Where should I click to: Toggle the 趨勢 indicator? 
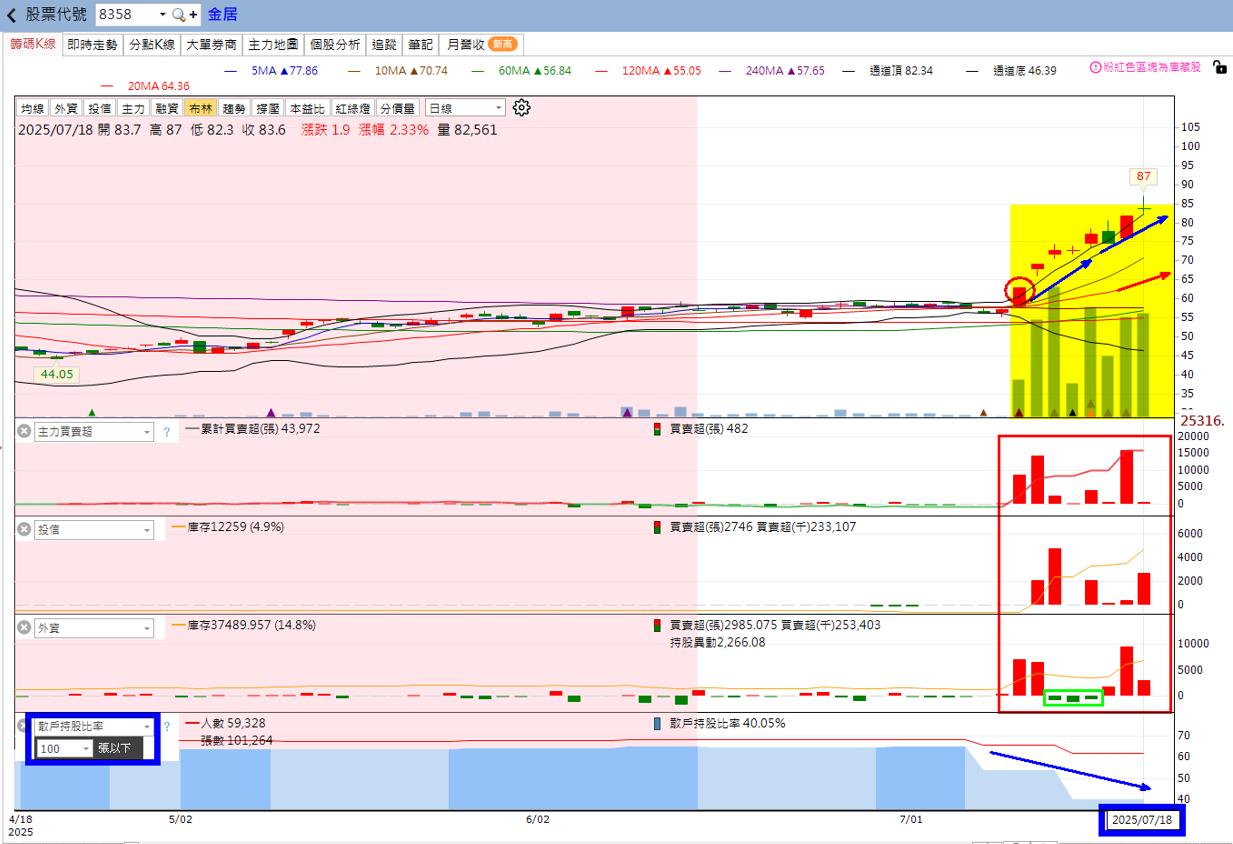pos(234,108)
